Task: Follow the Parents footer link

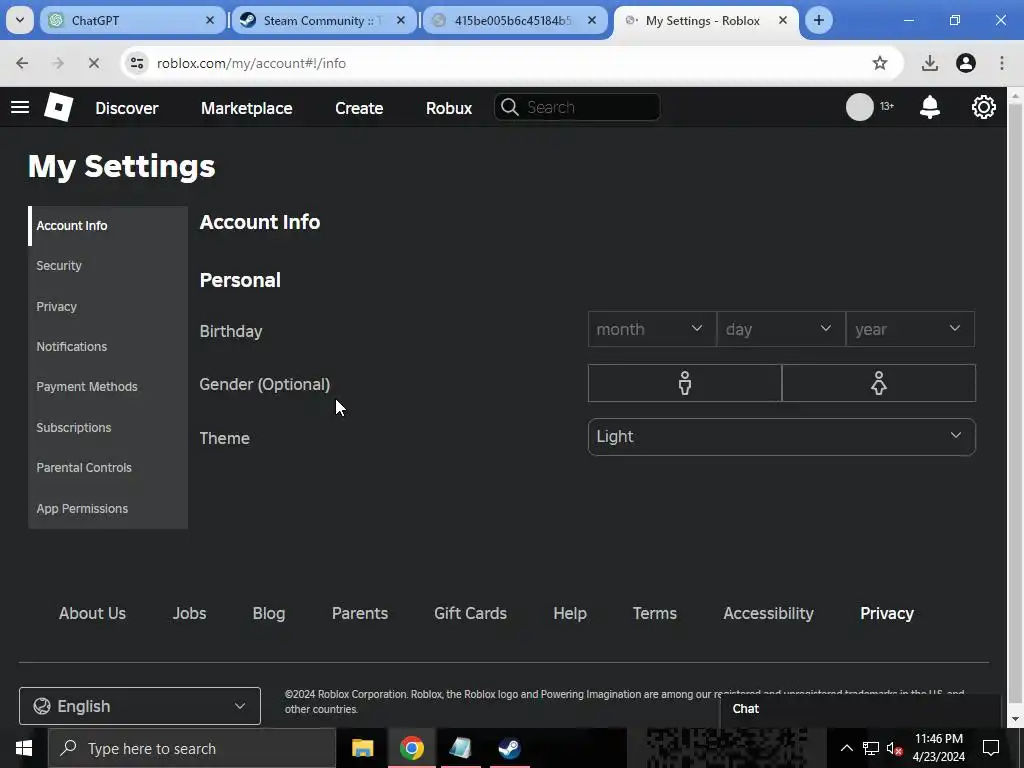Action: click(360, 613)
